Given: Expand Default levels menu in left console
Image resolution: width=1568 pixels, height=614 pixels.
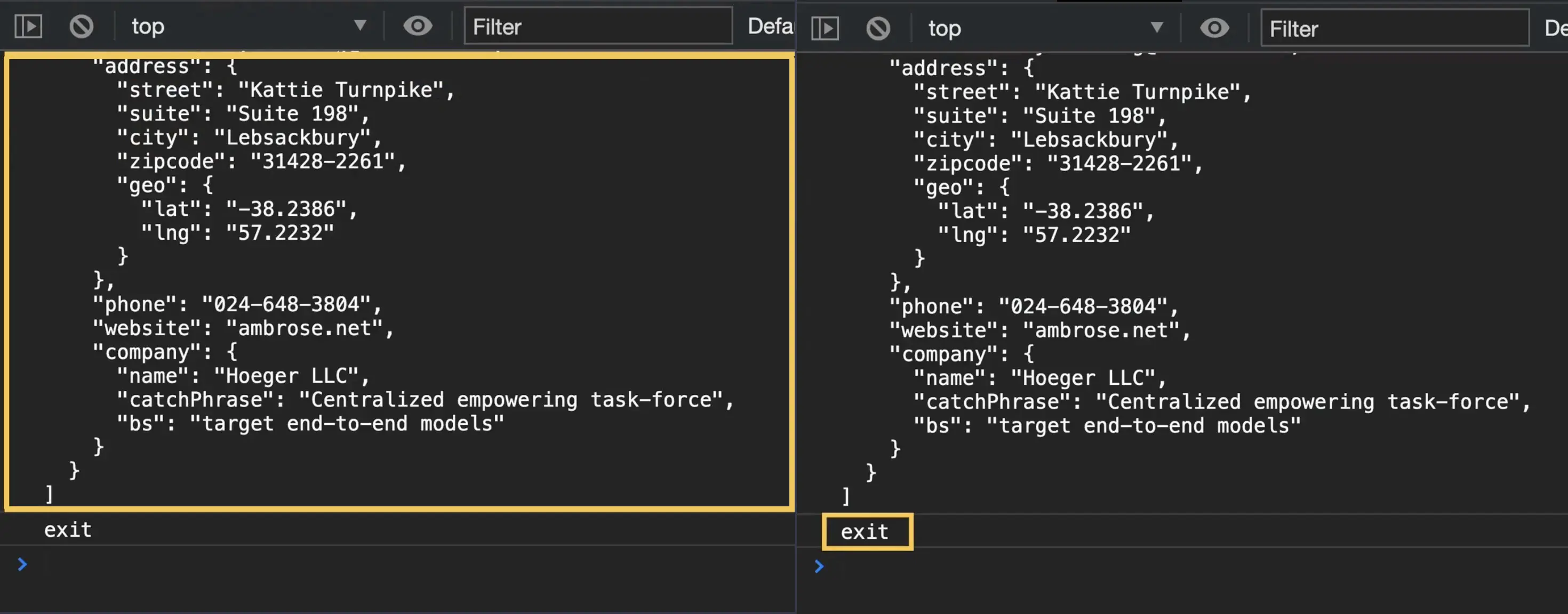Looking at the screenshot, I should coord(770,26).
